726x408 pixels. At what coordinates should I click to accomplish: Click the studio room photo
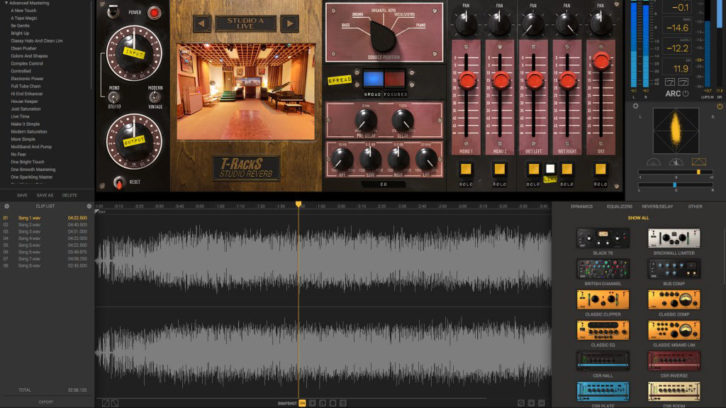click(x=246, y=92)
